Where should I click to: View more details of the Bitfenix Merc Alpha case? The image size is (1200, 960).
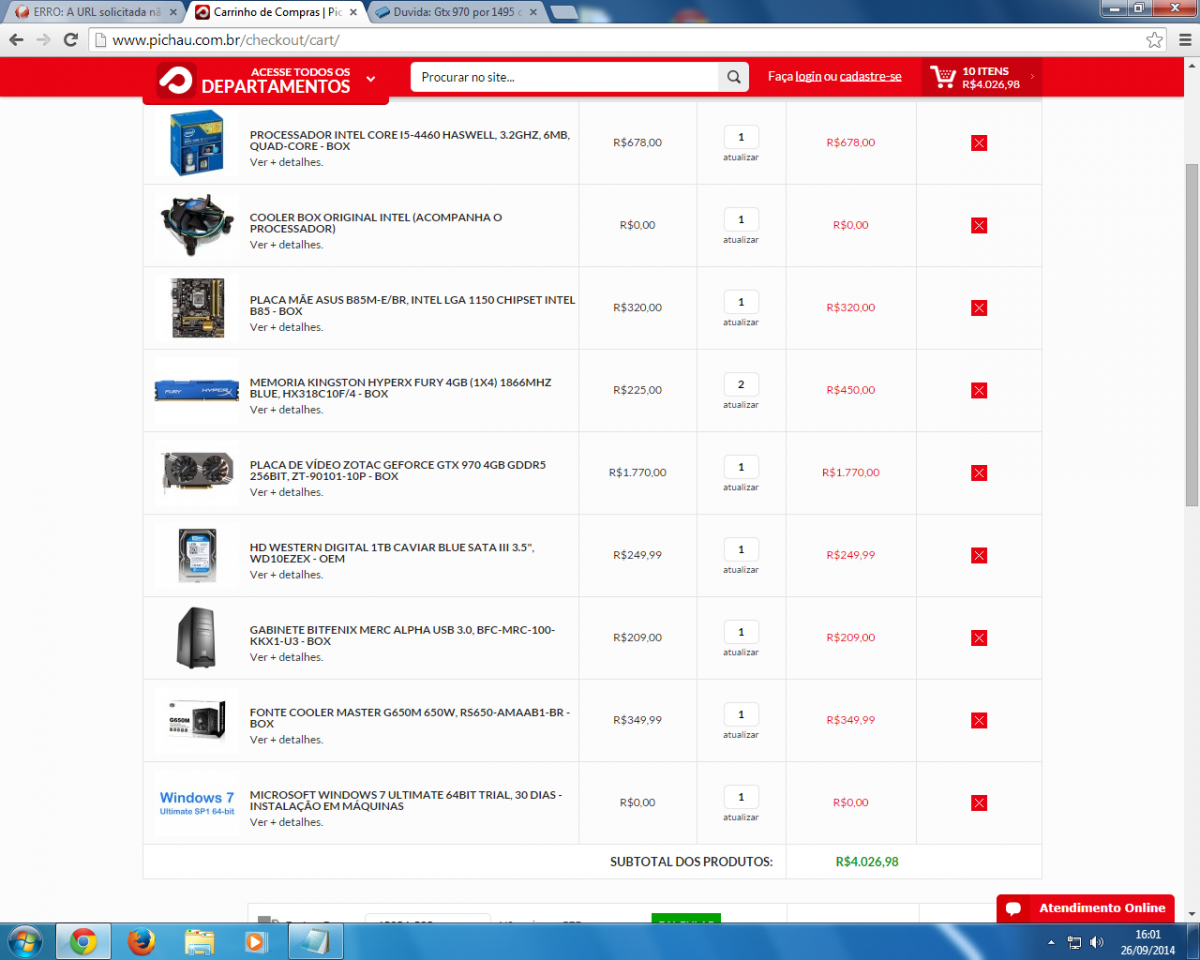coord(286,657)
